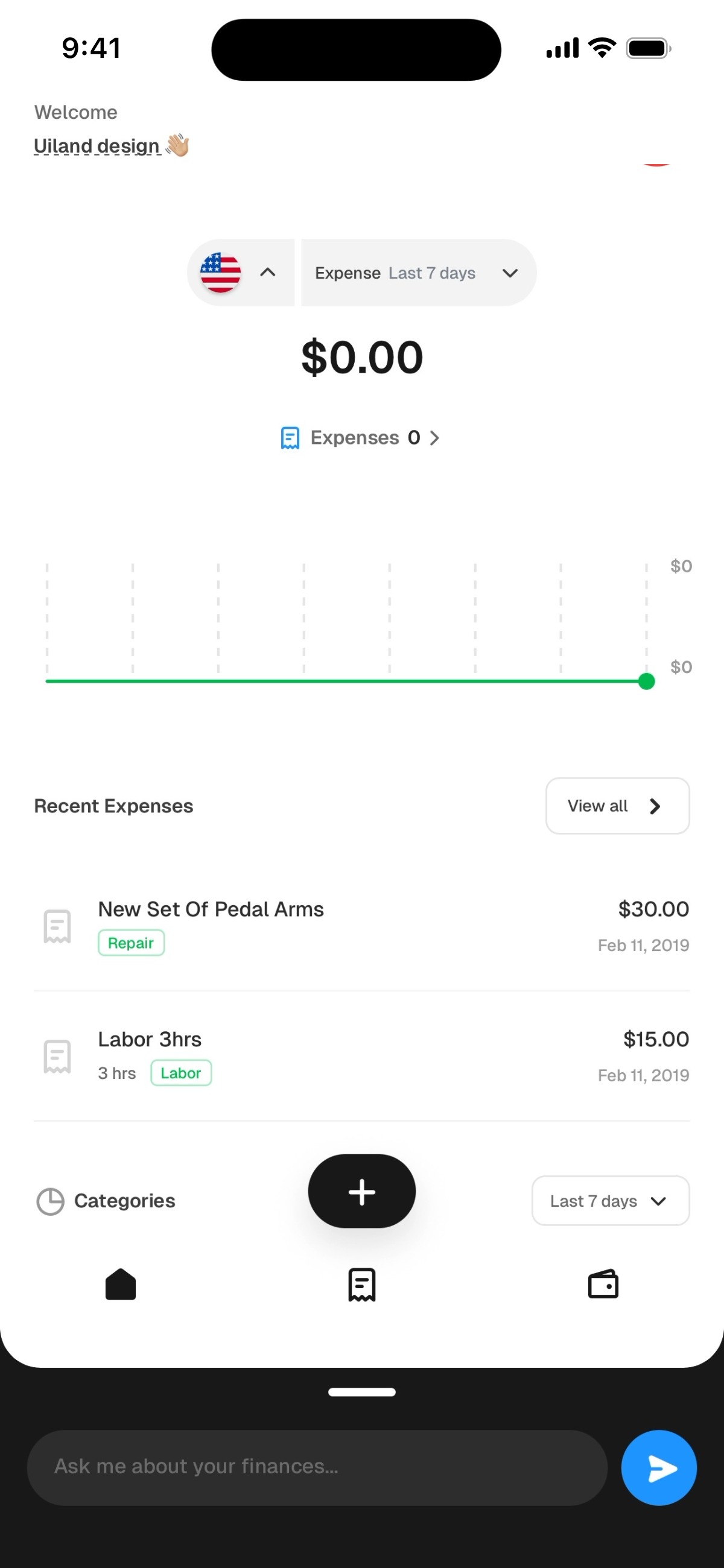The width and height of the screenshot is (724, 1568).
Task: Click the View all button
Action: coord(617,805)
